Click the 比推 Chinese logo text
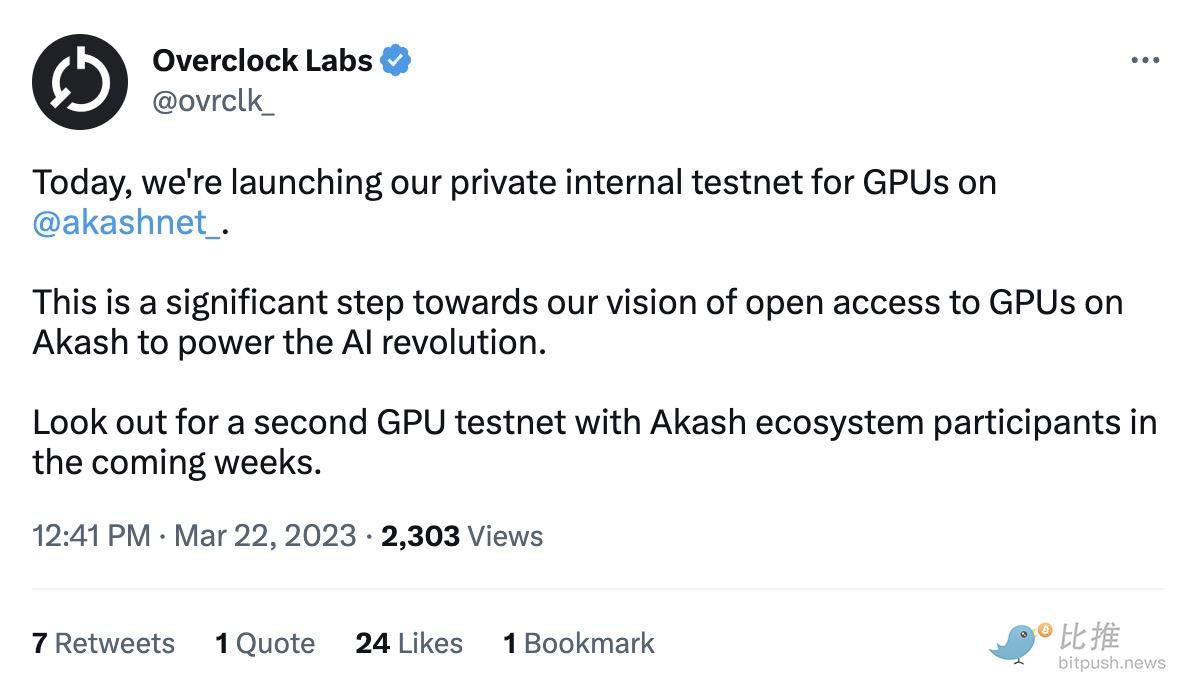This screenshot has height=690, width=1186. coord(1089,636)
